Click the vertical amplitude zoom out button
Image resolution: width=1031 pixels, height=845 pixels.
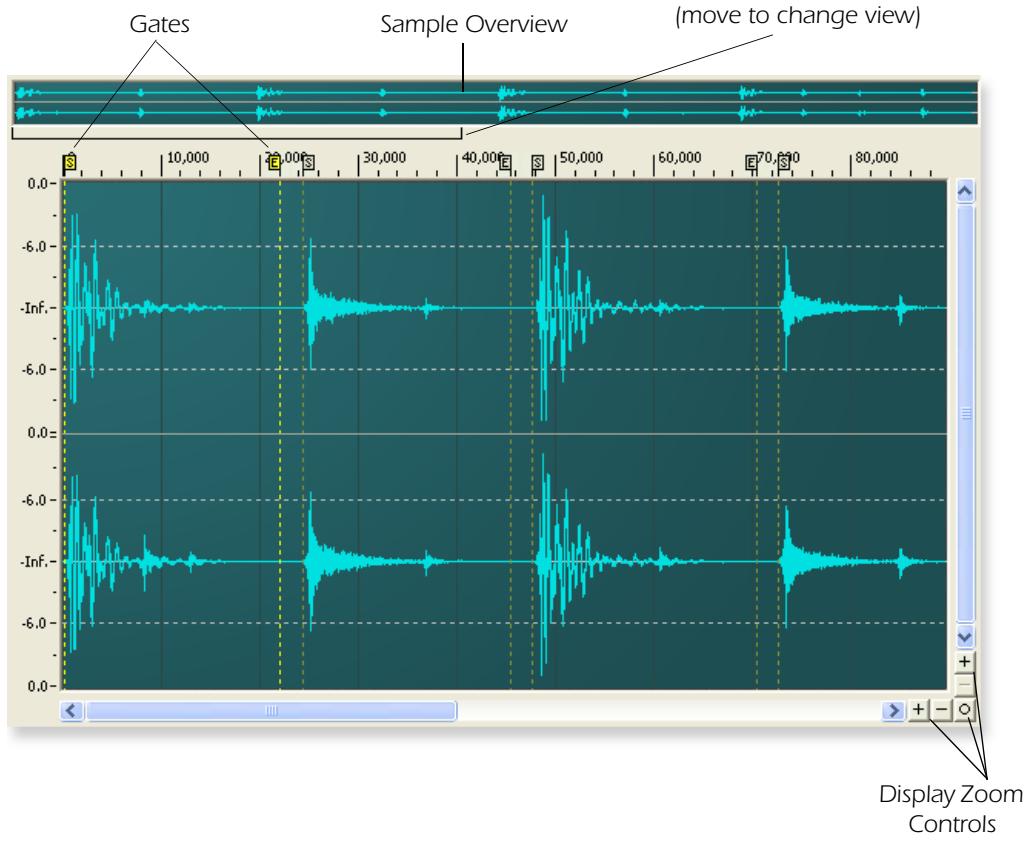point(964,685)
